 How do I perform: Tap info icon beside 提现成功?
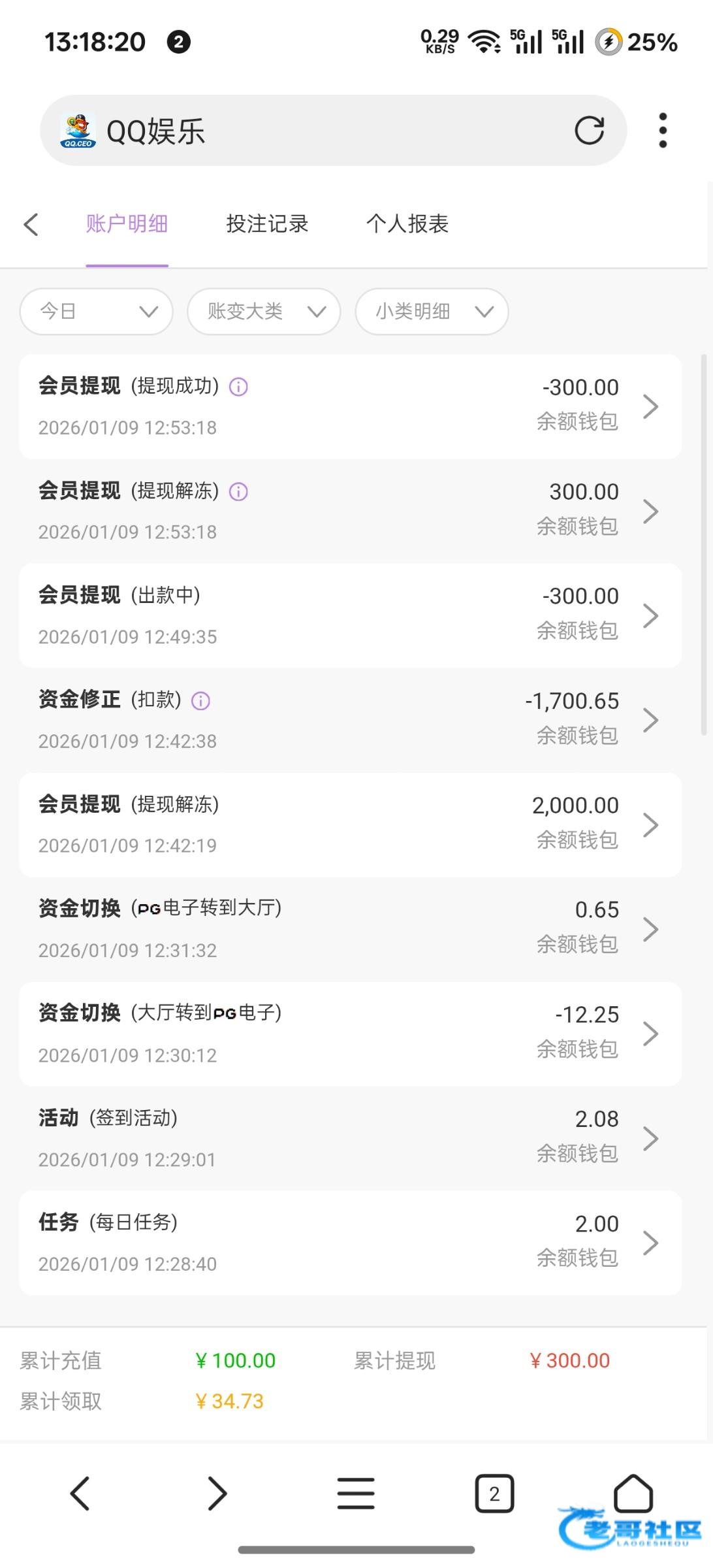(238, 387)
